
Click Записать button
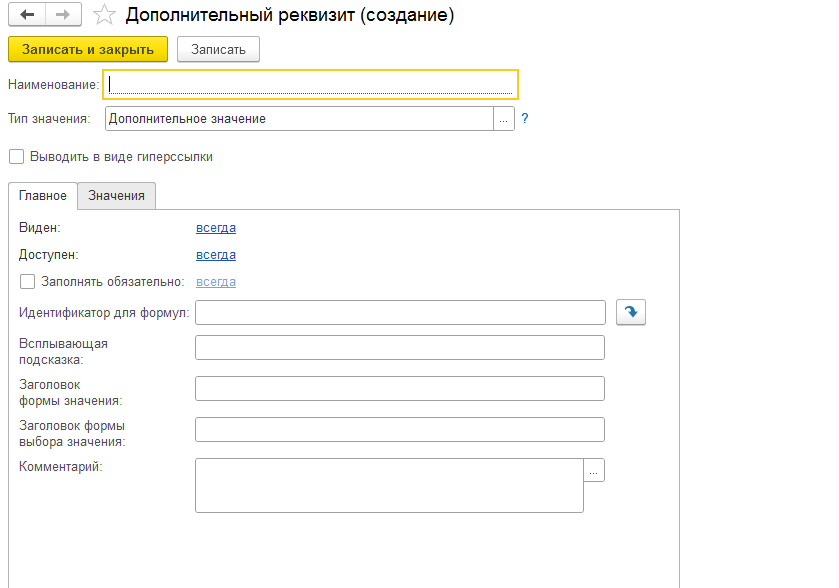(218, 49)
